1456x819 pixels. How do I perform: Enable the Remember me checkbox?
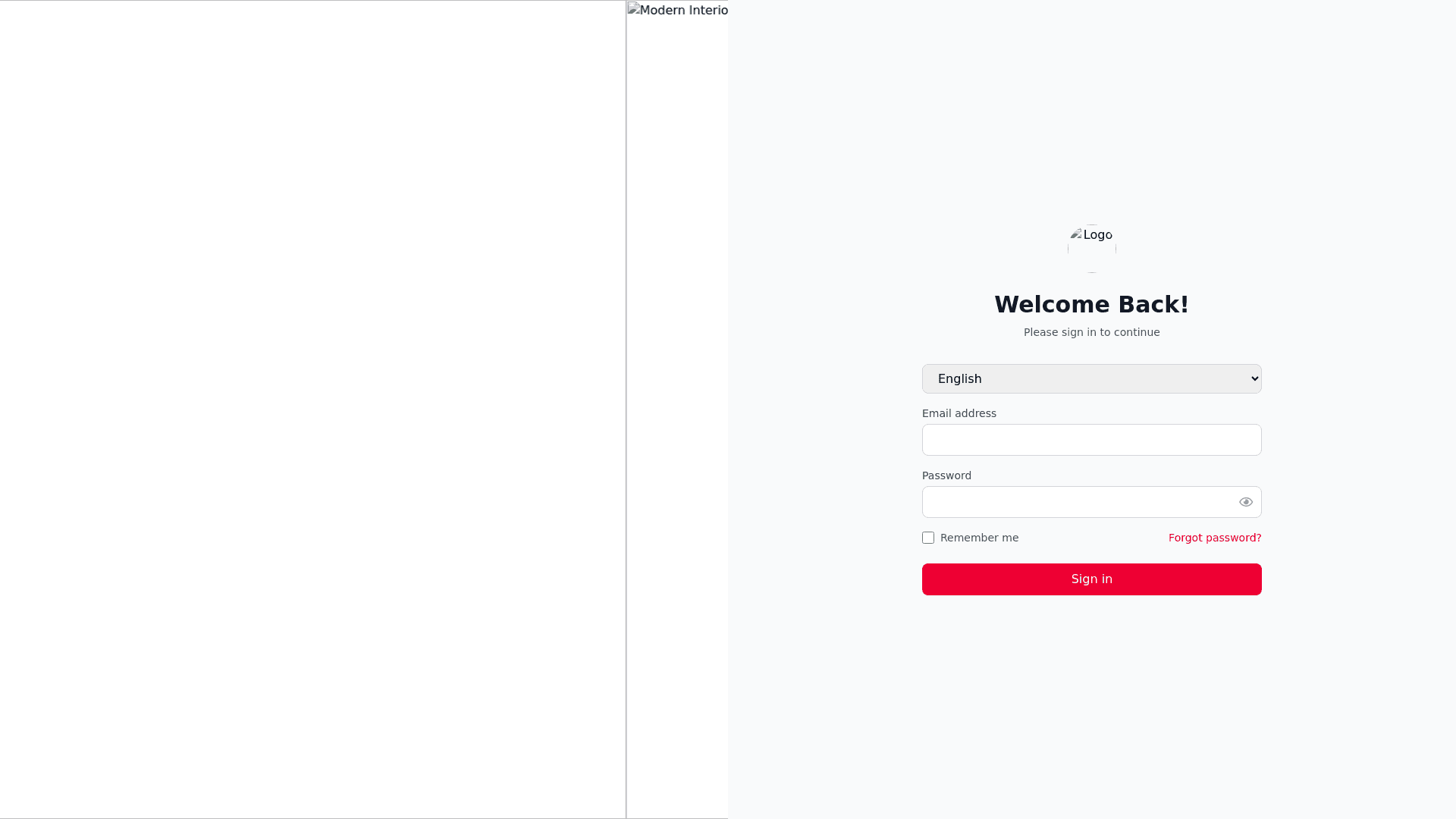coord(927,537)
